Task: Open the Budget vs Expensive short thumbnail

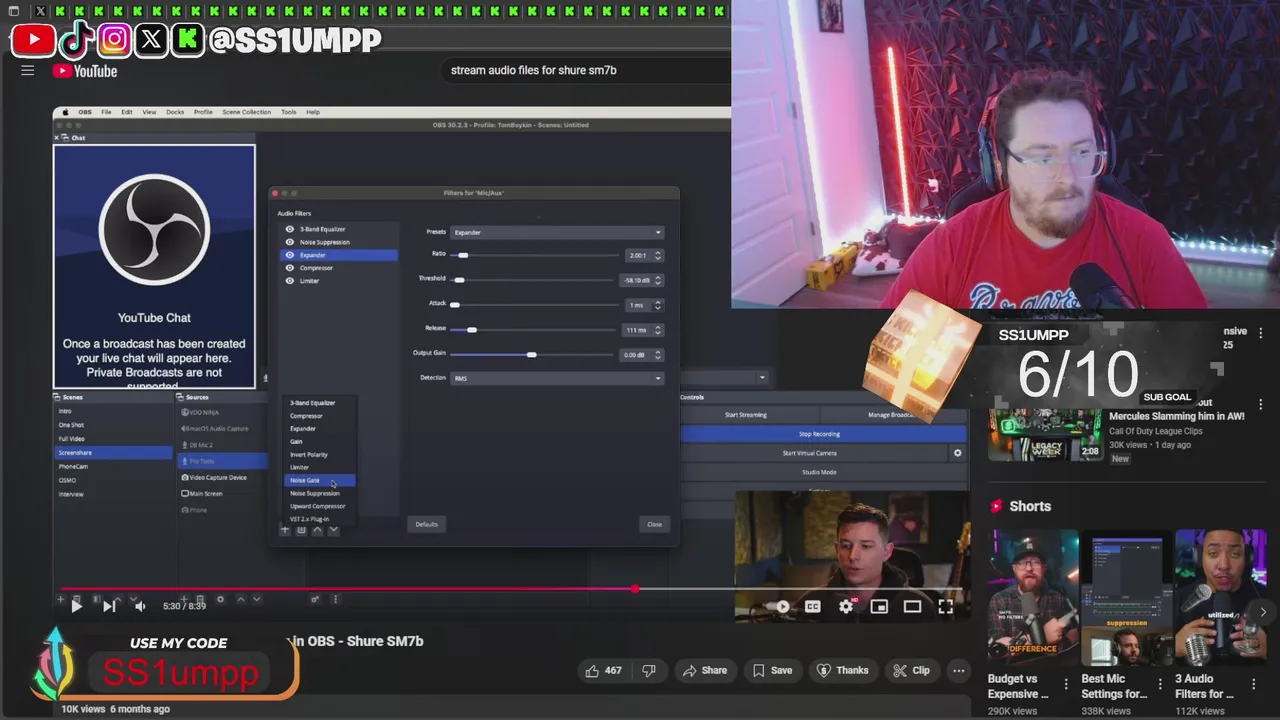Action: tap(1033, 598)
